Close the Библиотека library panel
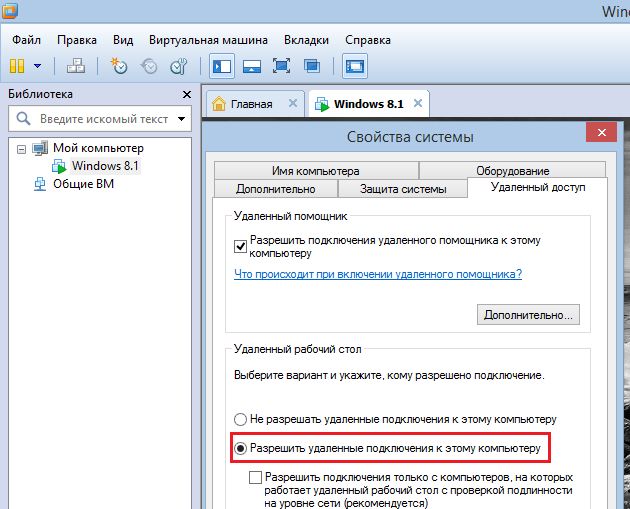630x509 pixels. [x=186, y=94]
